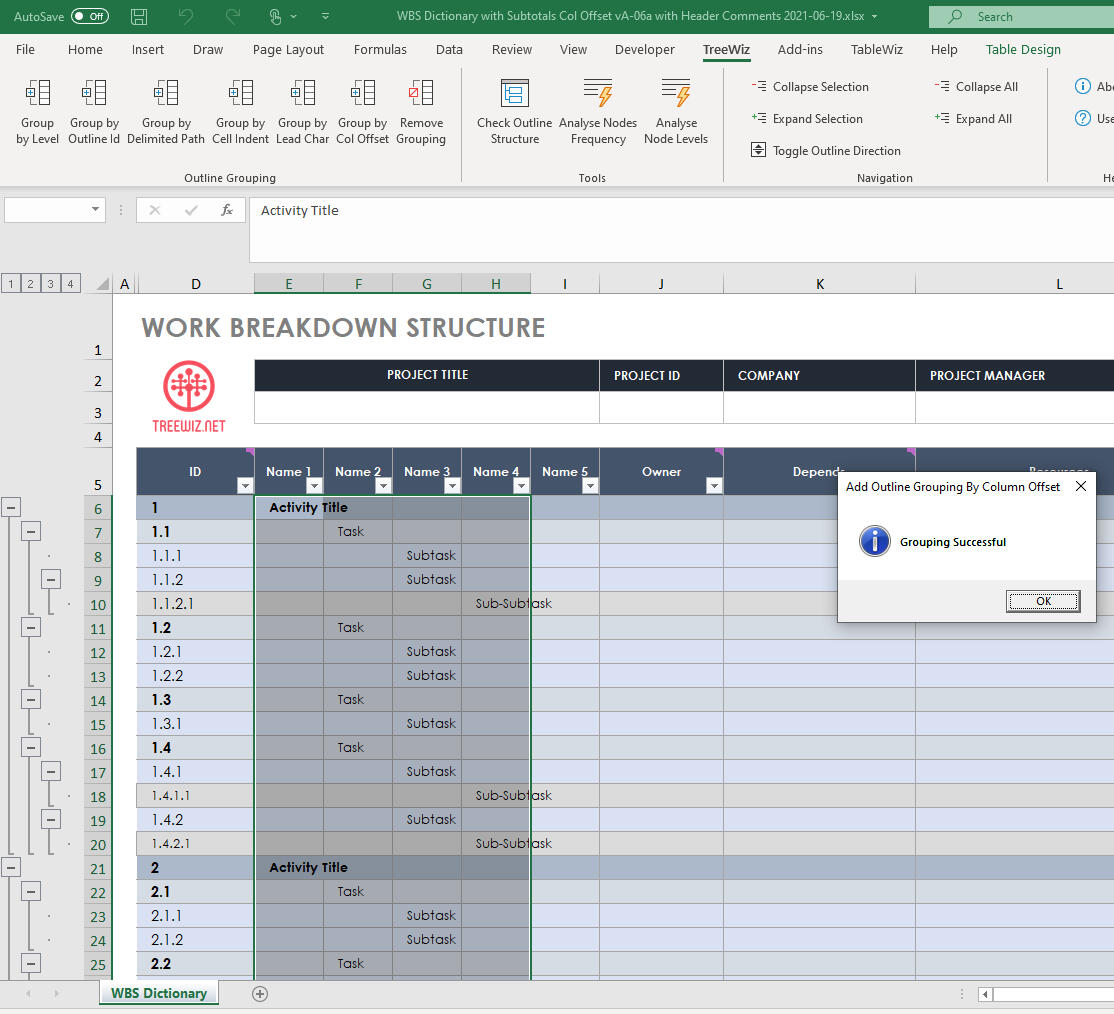The width and height of the screenshot is (1114, 1014).
Task: Click outline level 2 button
Action: tap(30, 284)
